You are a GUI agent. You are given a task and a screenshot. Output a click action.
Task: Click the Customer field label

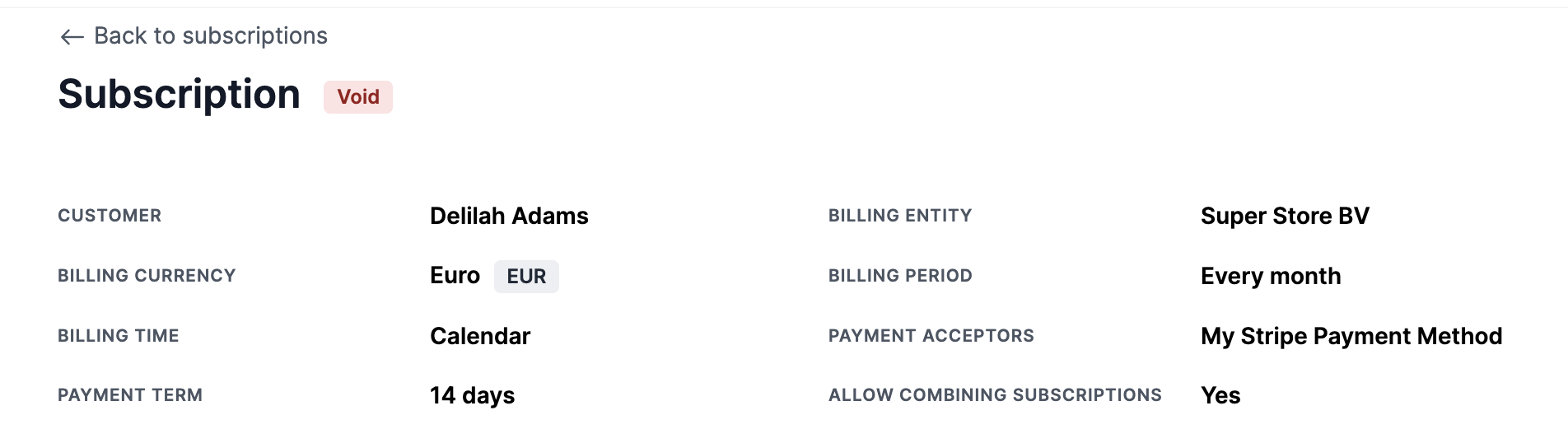tap(110, 216)
